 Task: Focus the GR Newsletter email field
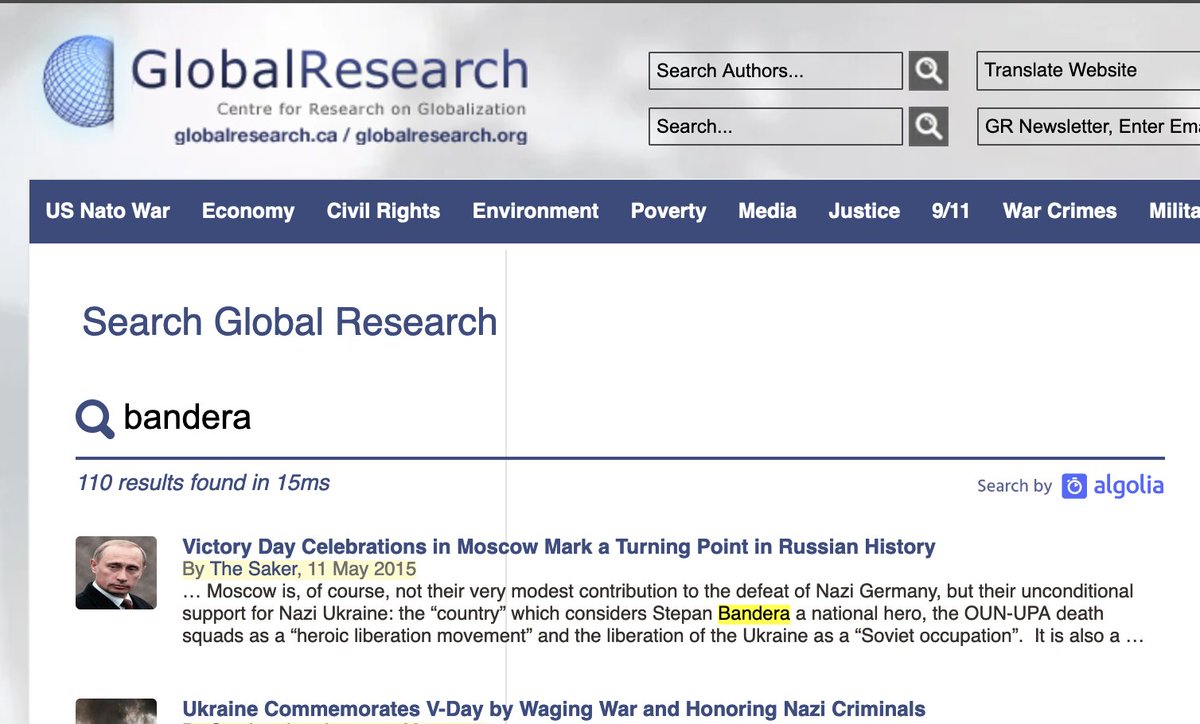(1088, 127)
